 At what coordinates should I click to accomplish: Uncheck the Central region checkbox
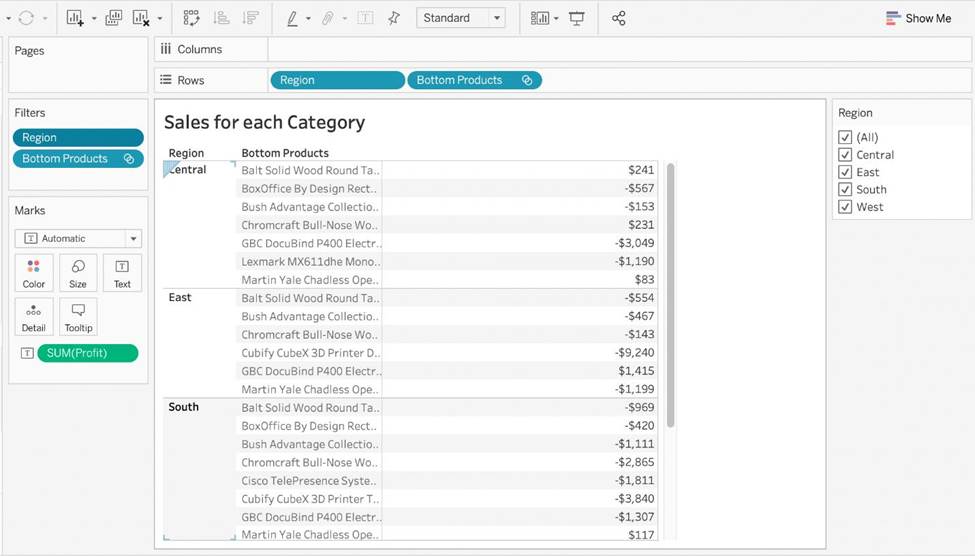point(845,155)
